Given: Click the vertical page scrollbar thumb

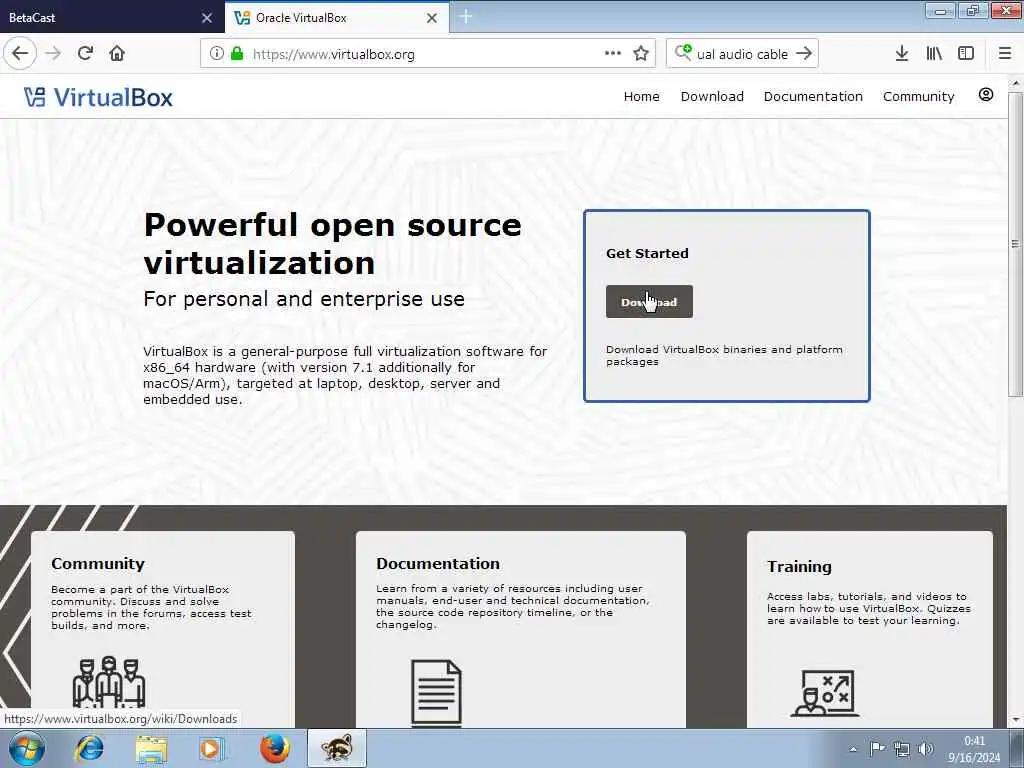Looking at the screenshot, I should [x=1015, y=244].
